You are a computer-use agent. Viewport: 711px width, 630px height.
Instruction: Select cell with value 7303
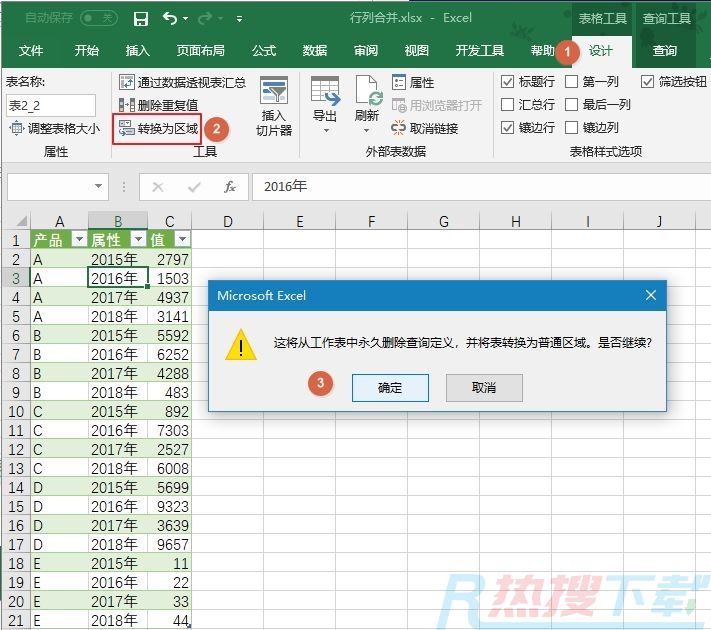tap(169, 430)
